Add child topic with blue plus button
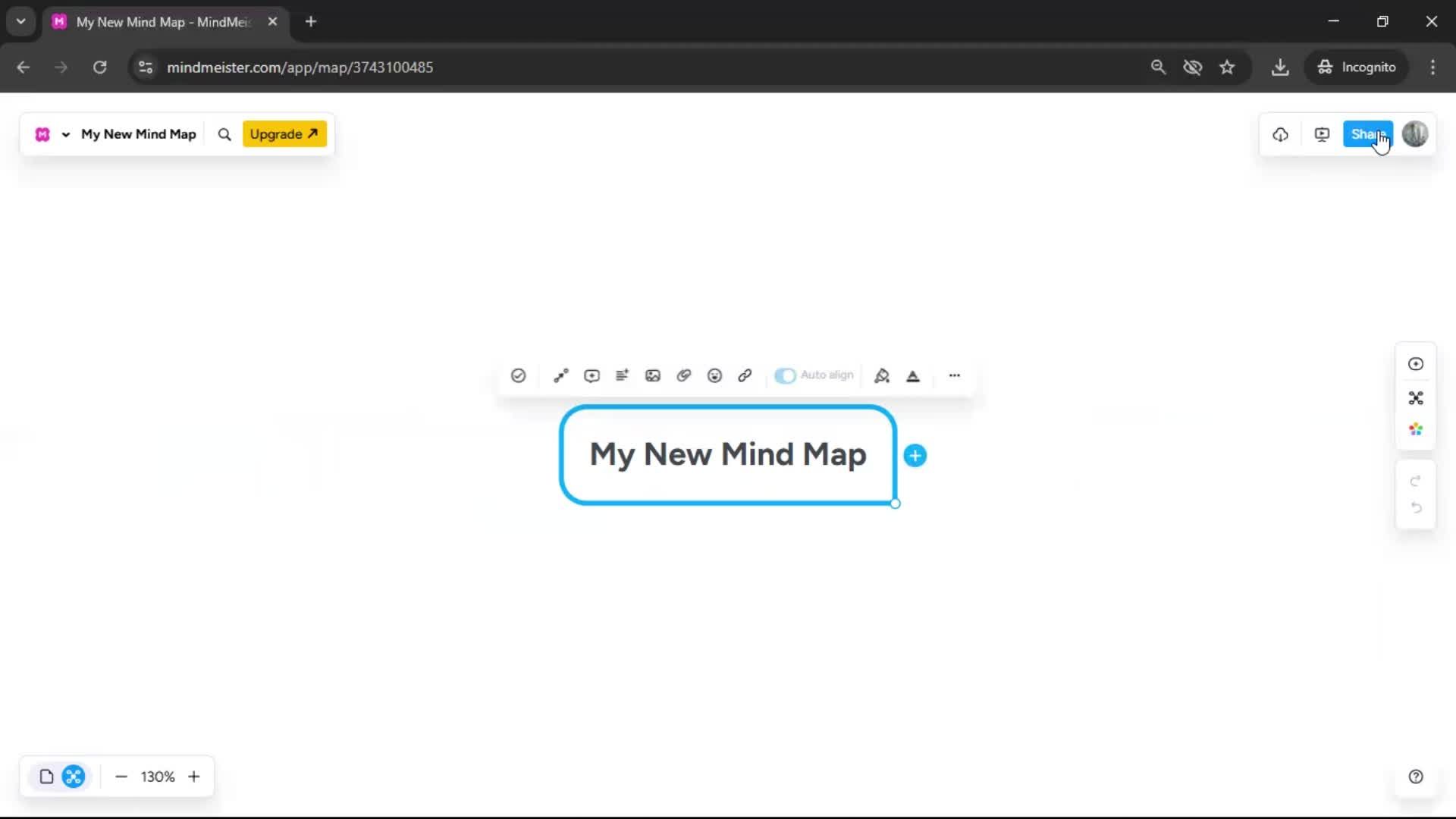Viewport: 1456px width, 819px height. coord(915,456)
